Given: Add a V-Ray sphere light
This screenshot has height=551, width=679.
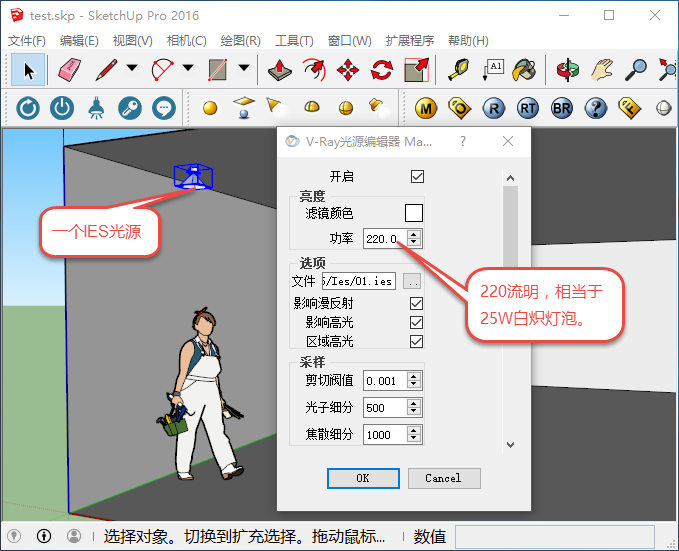Looking at the screenshot, I should [346, 108].
